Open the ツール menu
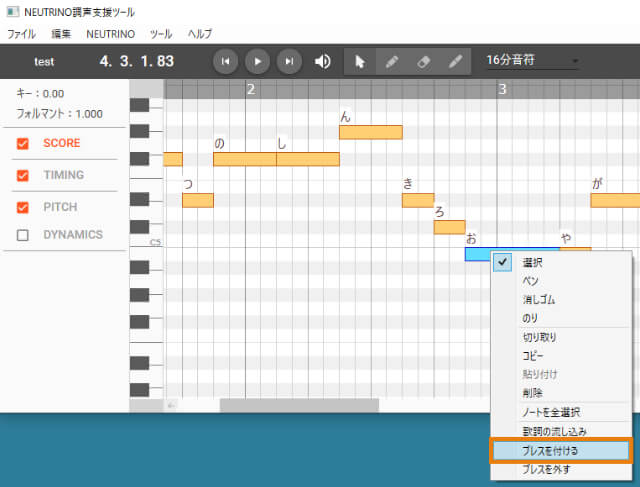Image resolution: width=640 pixels, height=487 pixels. tap(161, 34)
